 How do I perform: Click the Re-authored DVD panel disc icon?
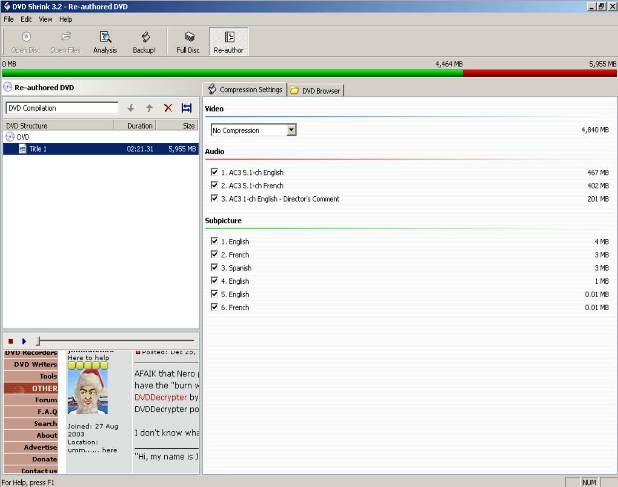pyautogui.click(x=7, y=87)
